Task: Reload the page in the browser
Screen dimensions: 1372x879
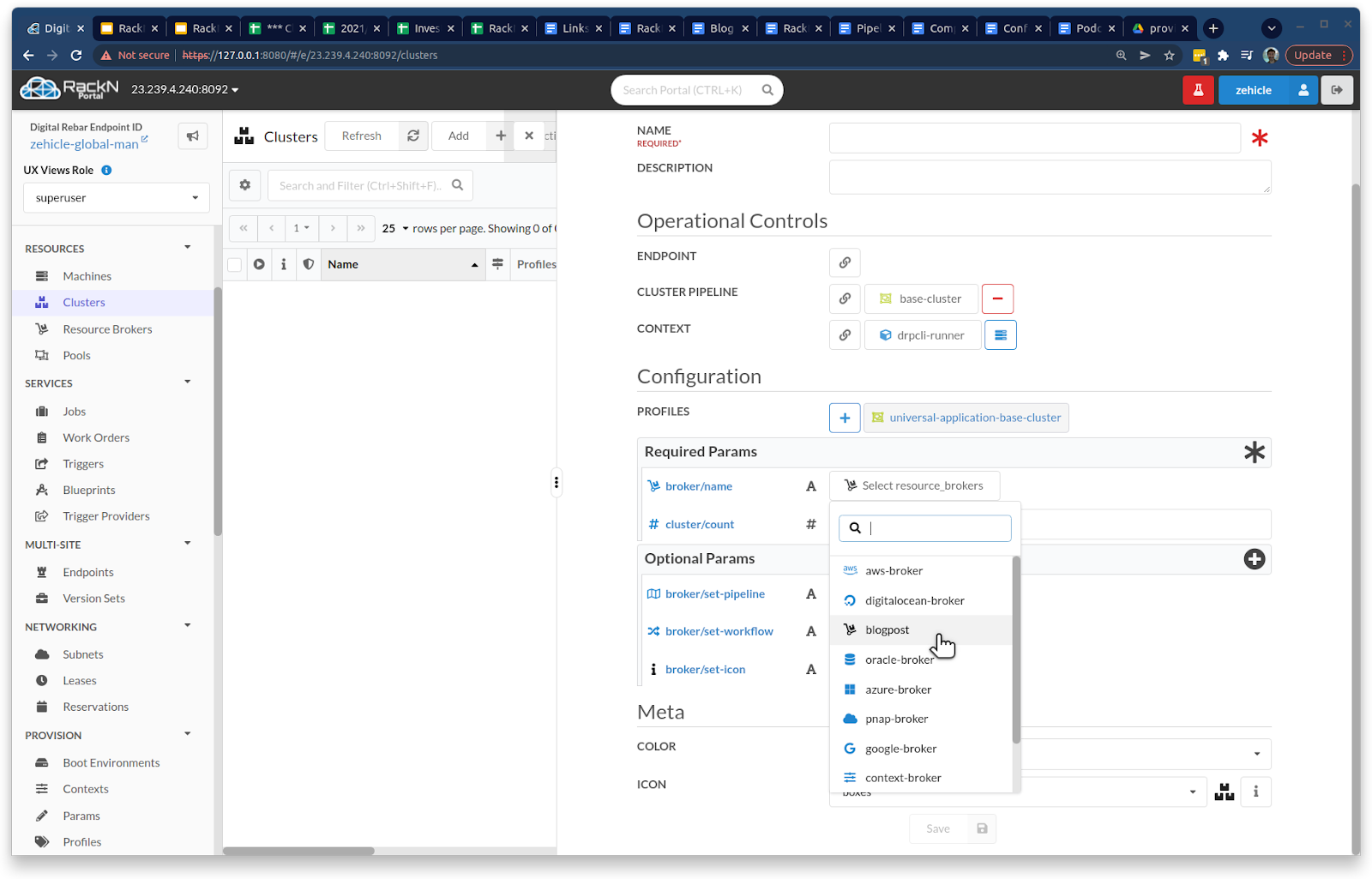Action: pyautogui.click(x=76, y=55)
